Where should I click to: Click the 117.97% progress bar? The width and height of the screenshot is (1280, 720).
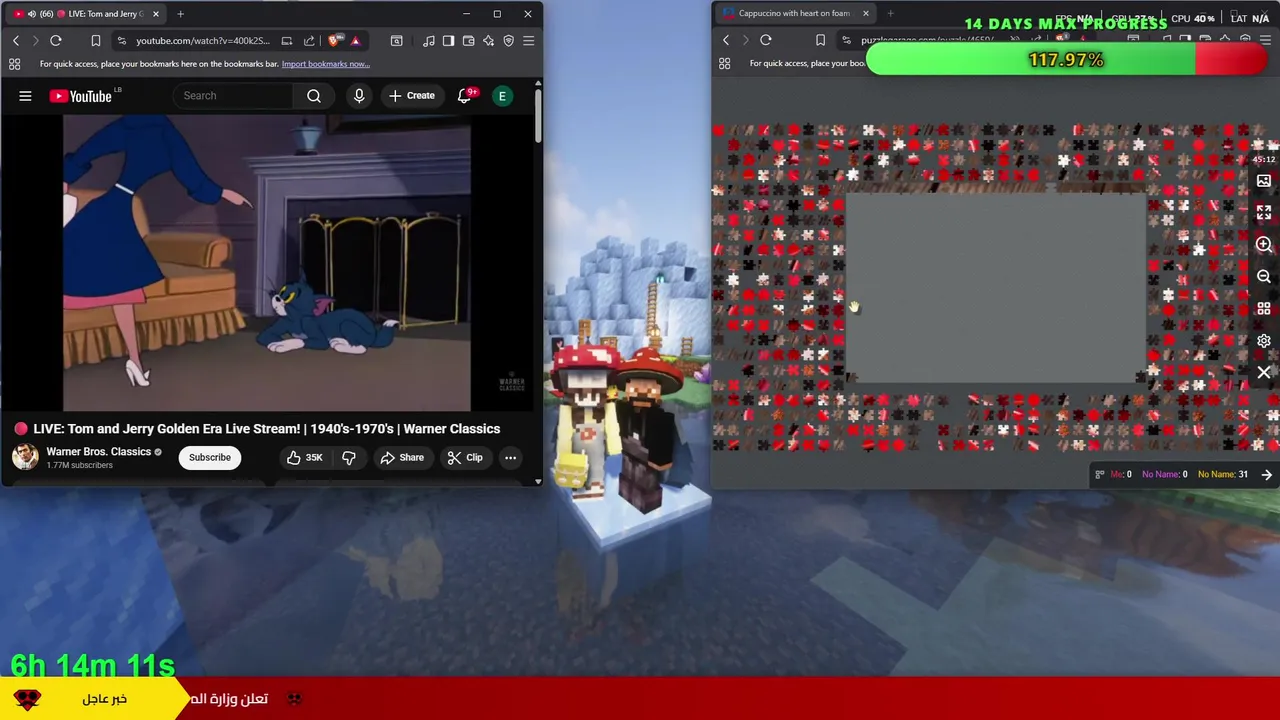pyautogui.click(x=1066, y=60)
